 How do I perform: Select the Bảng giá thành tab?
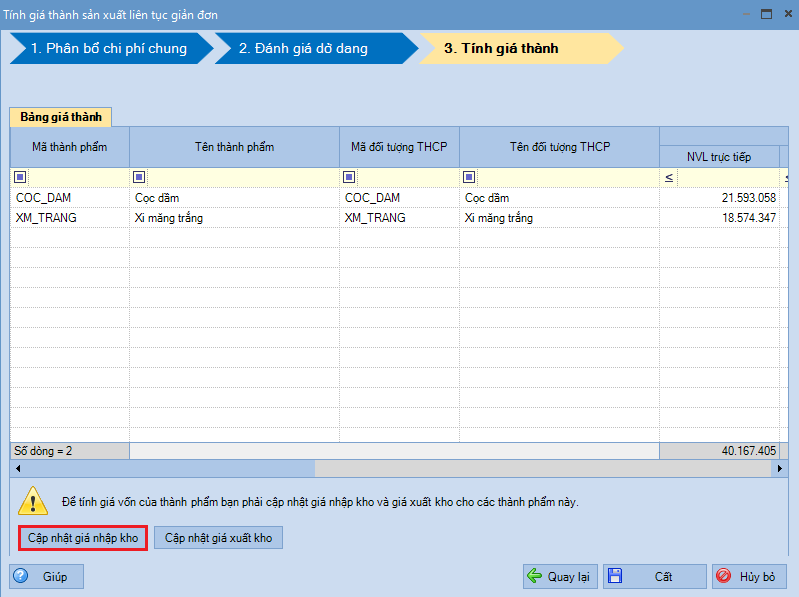coord(61,117)
